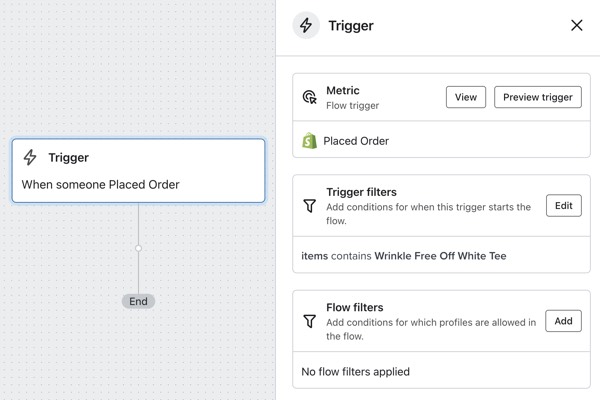Screen dimensions: 600x400
Task: Edit the trigger filters
Action: pos(563,205)
